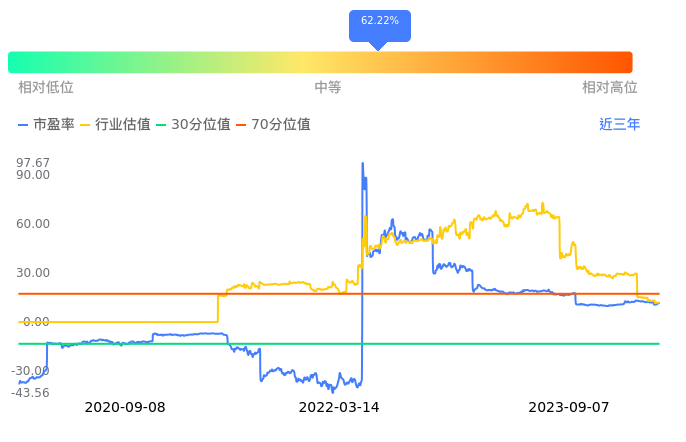The height and width of the screenshot is (442, 686).
Task: Click the valuation gradient bar
Action: (x=320, y=62)
